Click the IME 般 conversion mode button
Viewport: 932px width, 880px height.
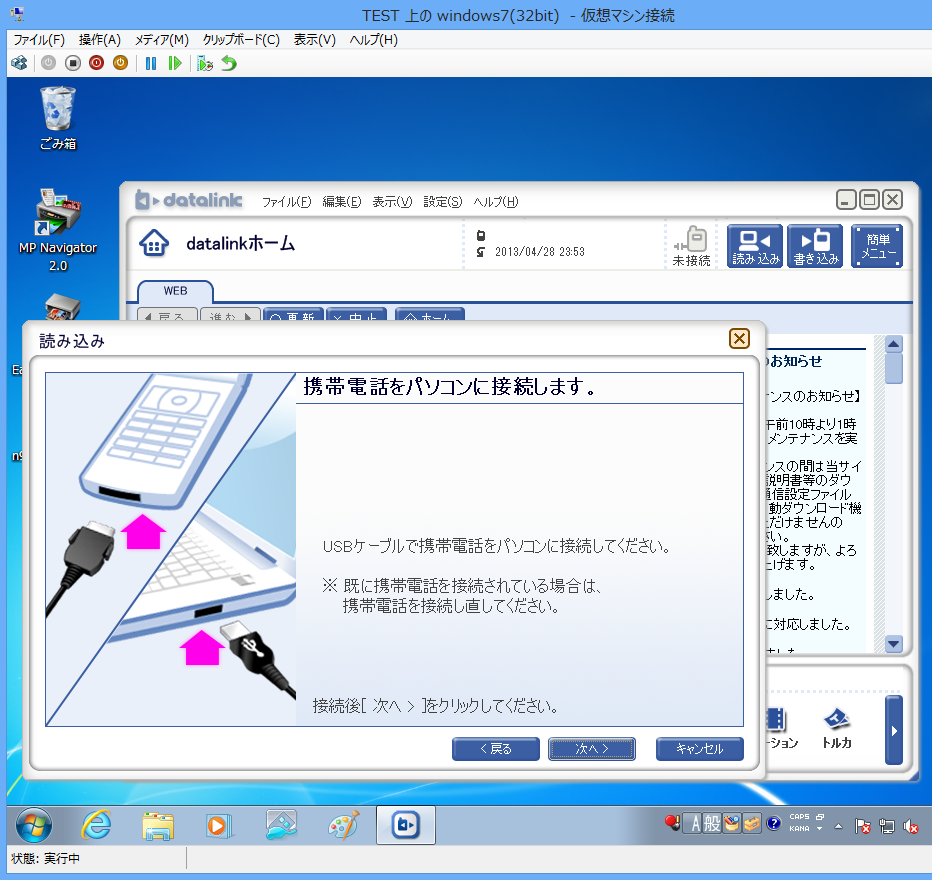pos(711,824)
